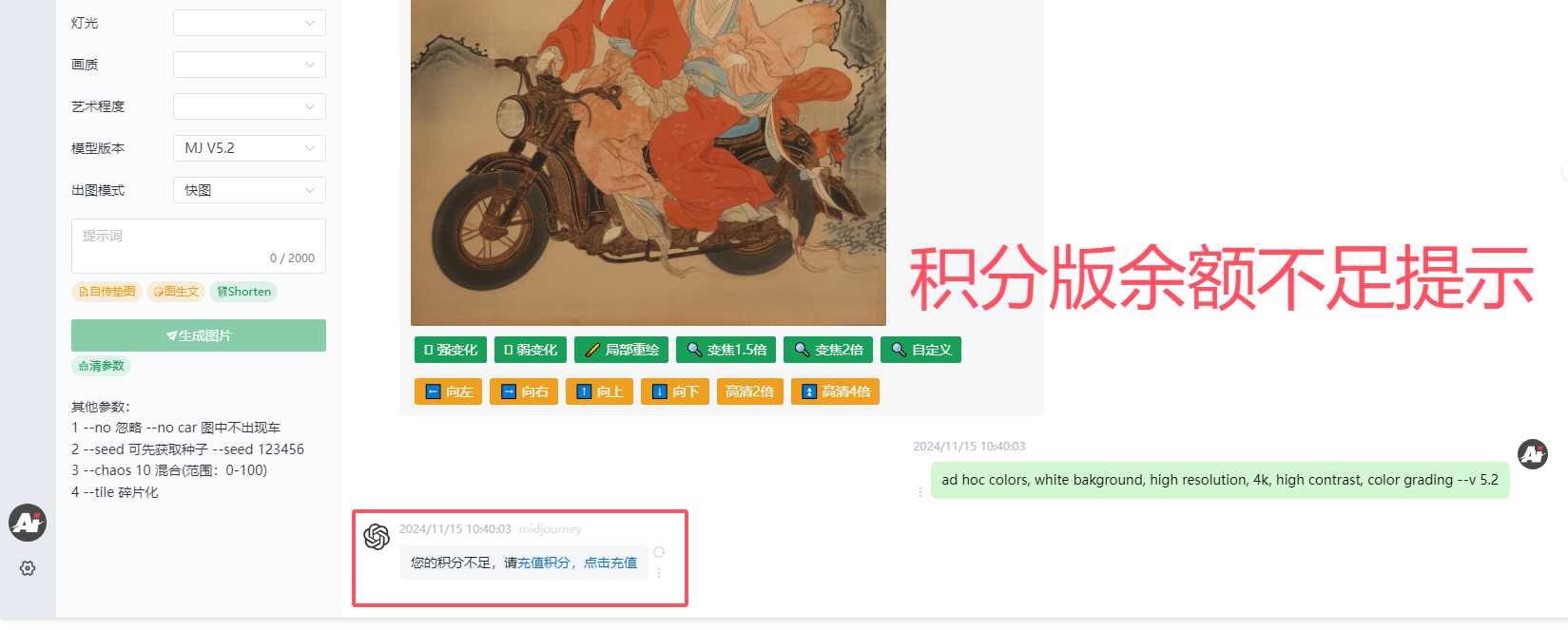1568x630 pixels.
Task: Click the settings gear icon in sidebar
Action: tap(28, 568)
